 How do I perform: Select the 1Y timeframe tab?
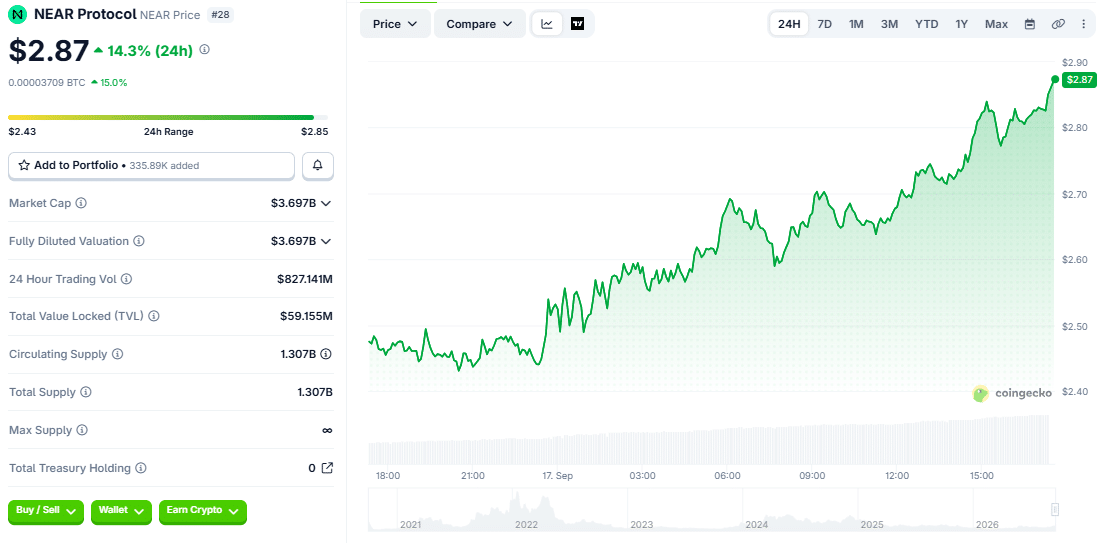click(x=961, y=24)
